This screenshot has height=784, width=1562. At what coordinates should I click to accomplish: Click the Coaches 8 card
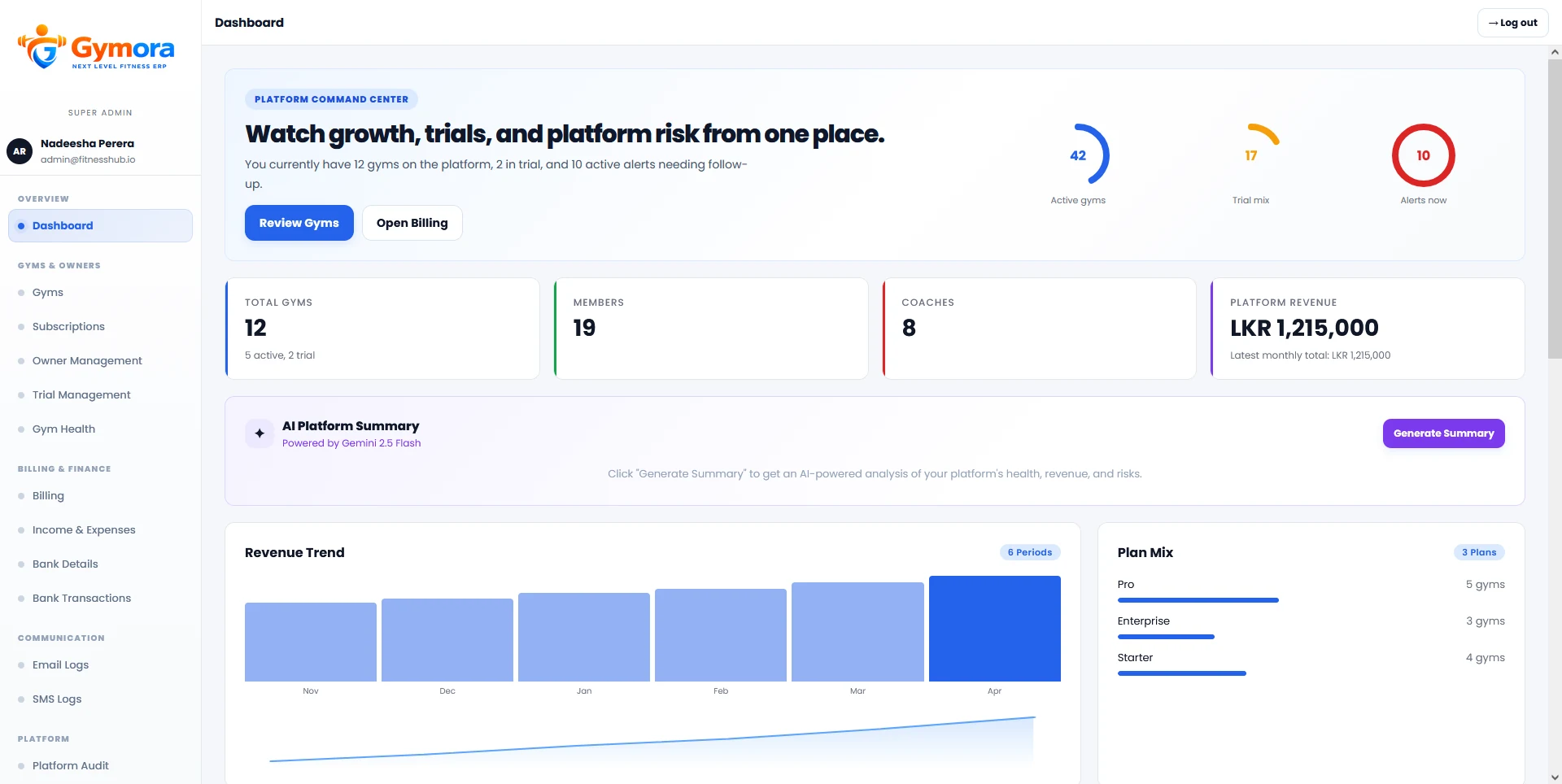1039,329
